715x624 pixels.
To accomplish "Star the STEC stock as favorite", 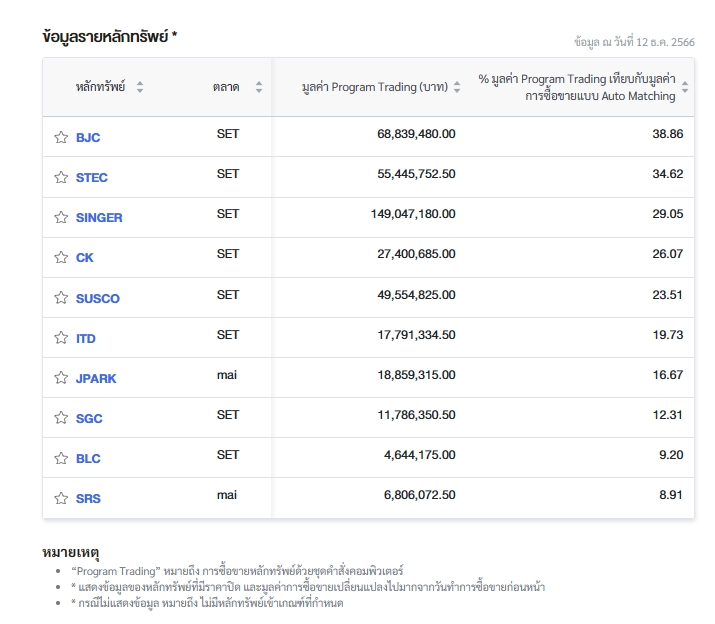I will [x=61, y=177].
